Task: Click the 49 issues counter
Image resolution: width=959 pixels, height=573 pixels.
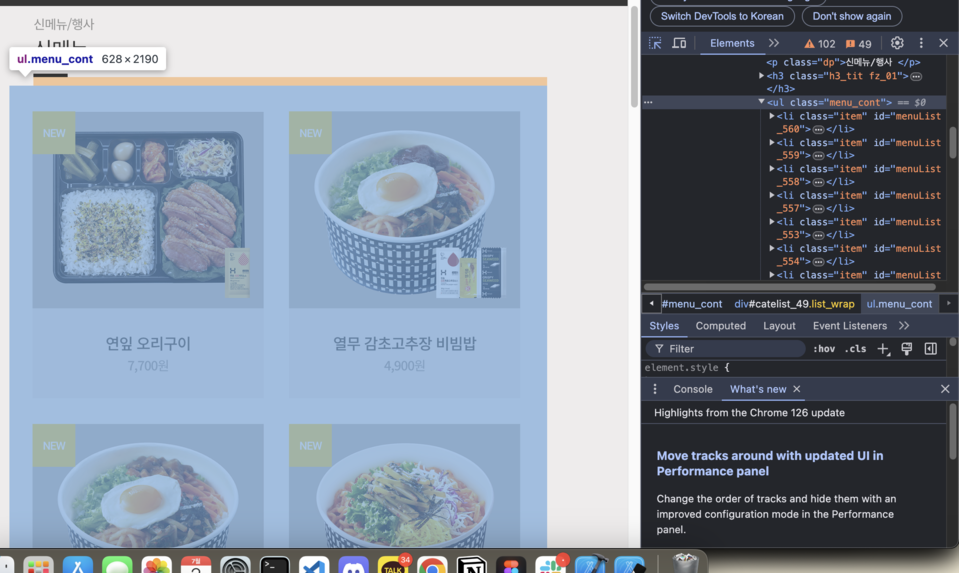Action: point(858,43)
